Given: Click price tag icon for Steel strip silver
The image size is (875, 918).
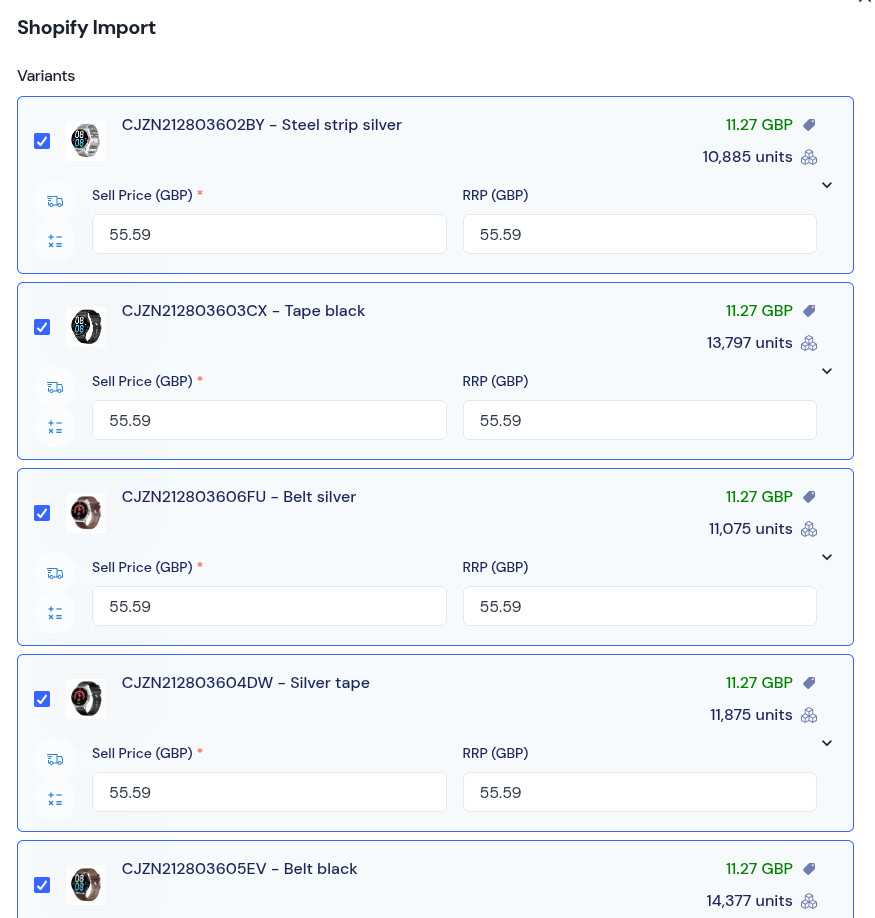Looking at the screenshot, I should (x=809, y=125).
